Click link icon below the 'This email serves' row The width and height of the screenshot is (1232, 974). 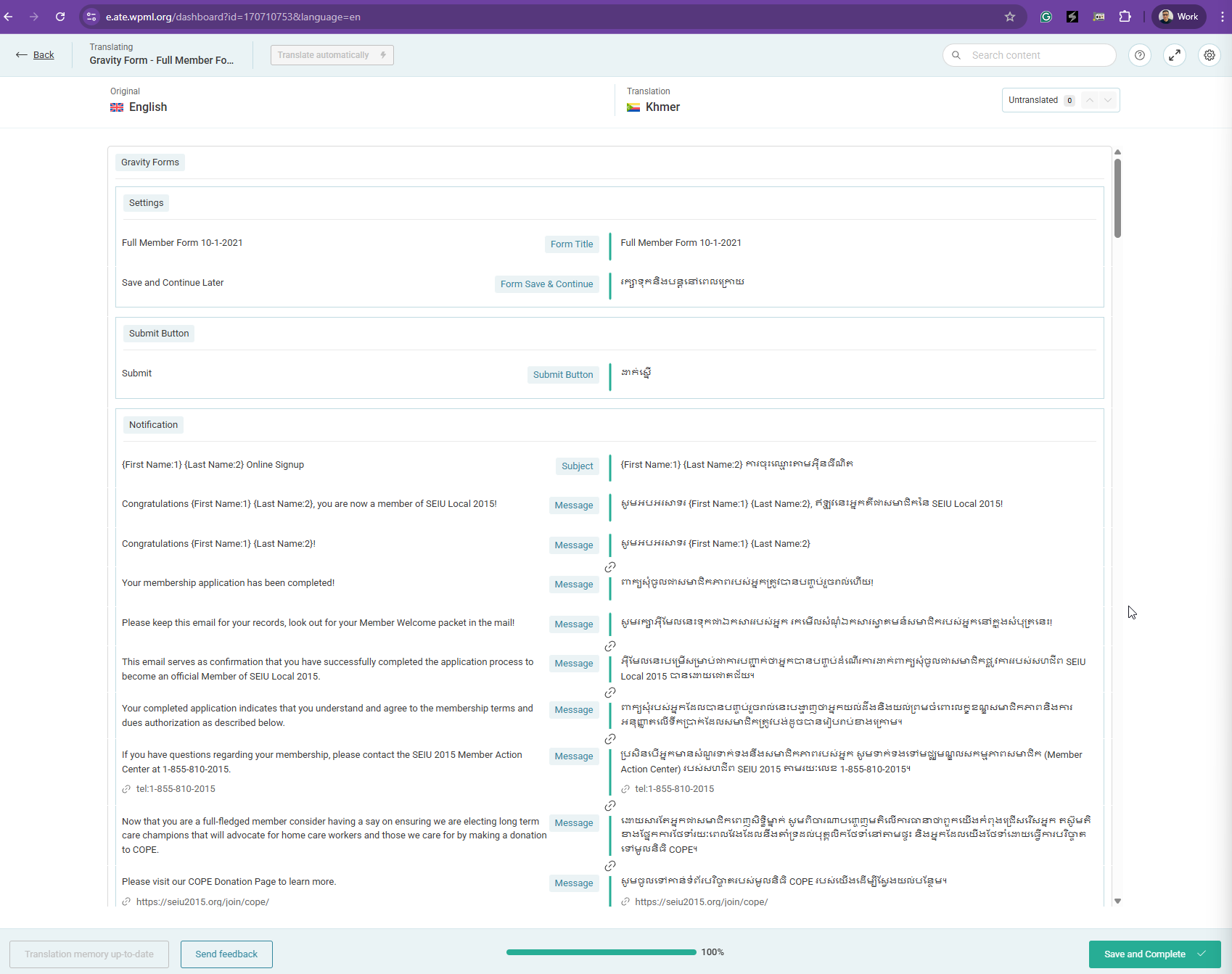(610, 693)
